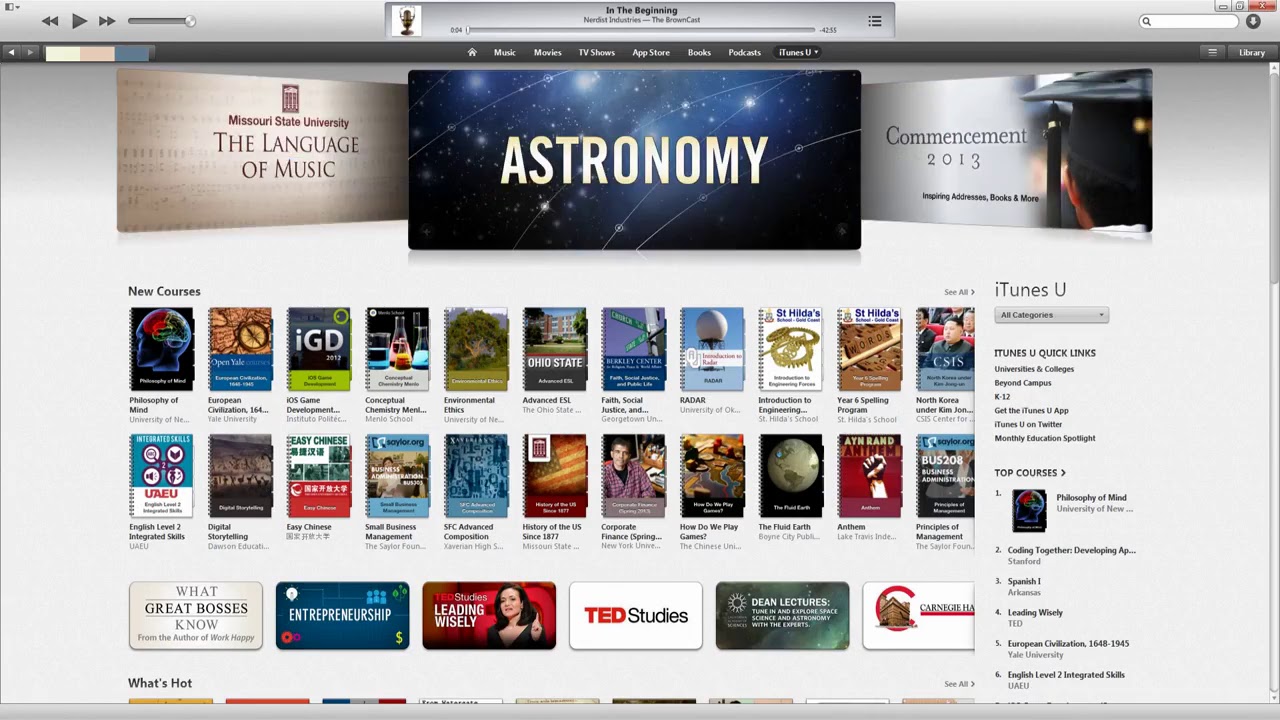Open the Easy Chinese course icon
The height and width of the screenshot is (720, 1280).
click(x=319, y=476)
